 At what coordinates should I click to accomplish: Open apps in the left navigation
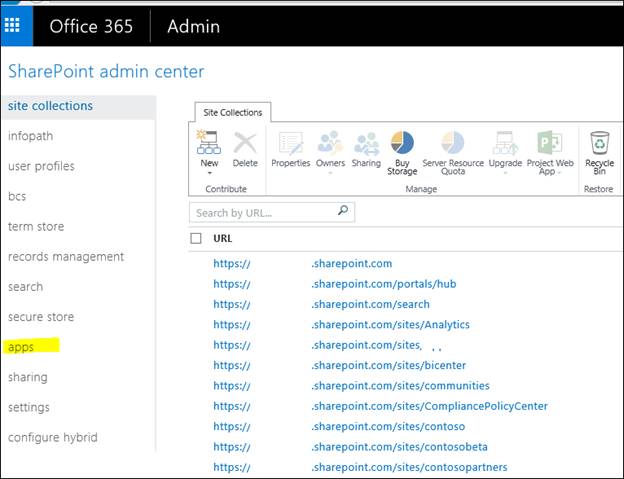pyautogui.click(x=21, y=347)
